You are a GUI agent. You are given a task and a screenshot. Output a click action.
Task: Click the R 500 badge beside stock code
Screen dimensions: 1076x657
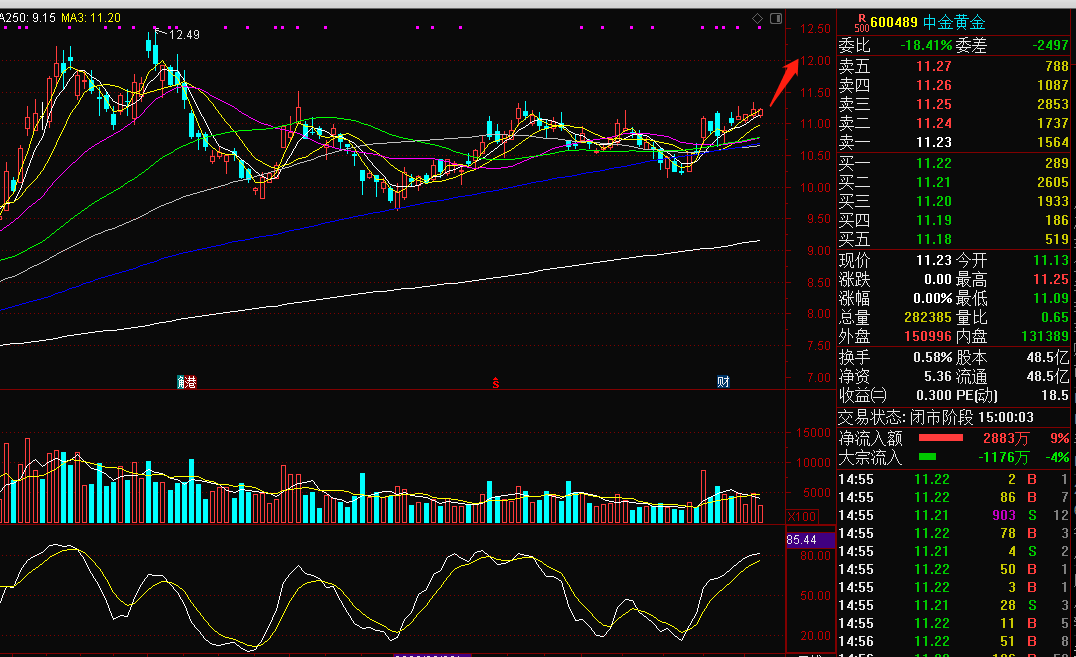[862, 23]
